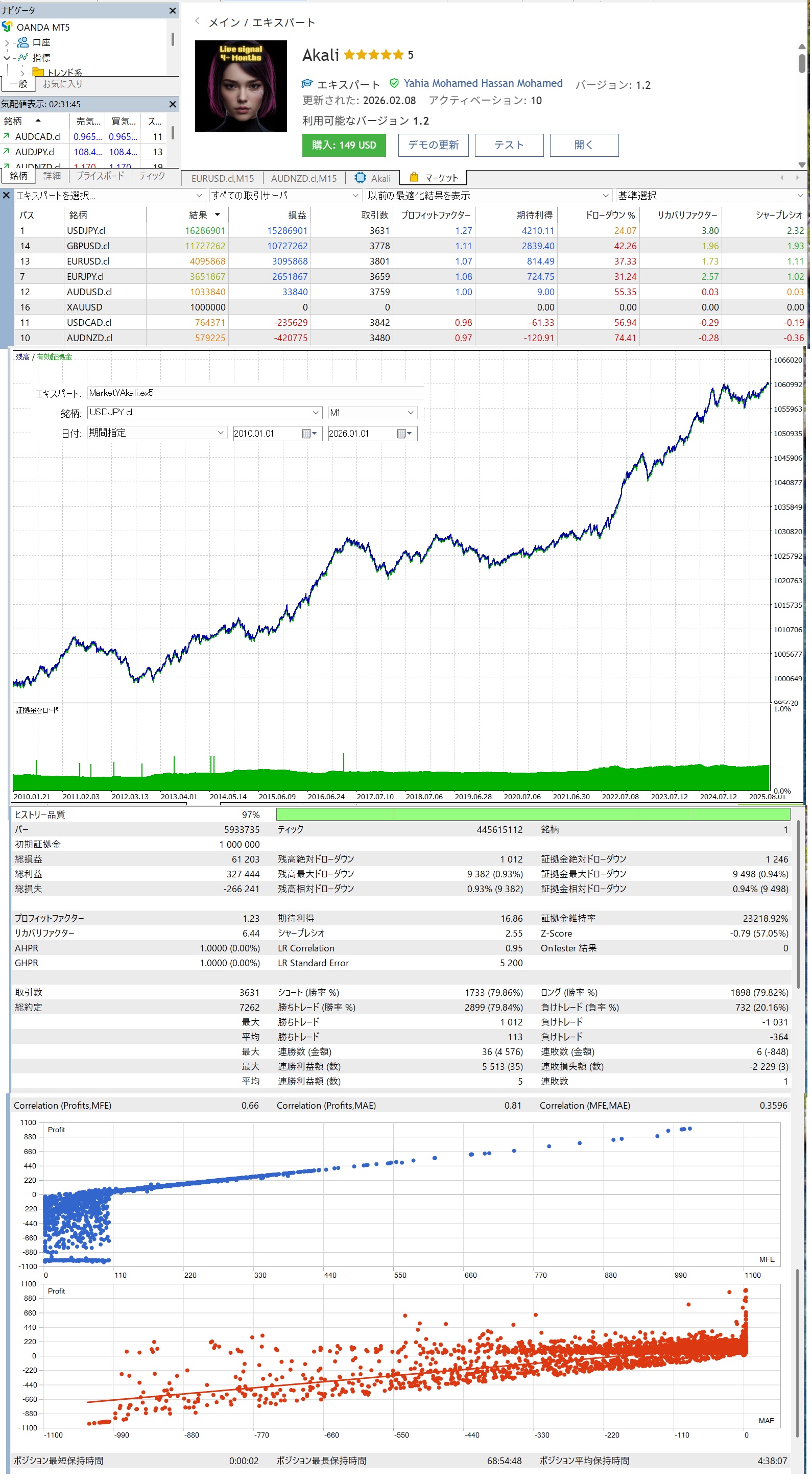
Task: Click the 口座 accounts icon in navigator
Action: [x=23, y=42]
